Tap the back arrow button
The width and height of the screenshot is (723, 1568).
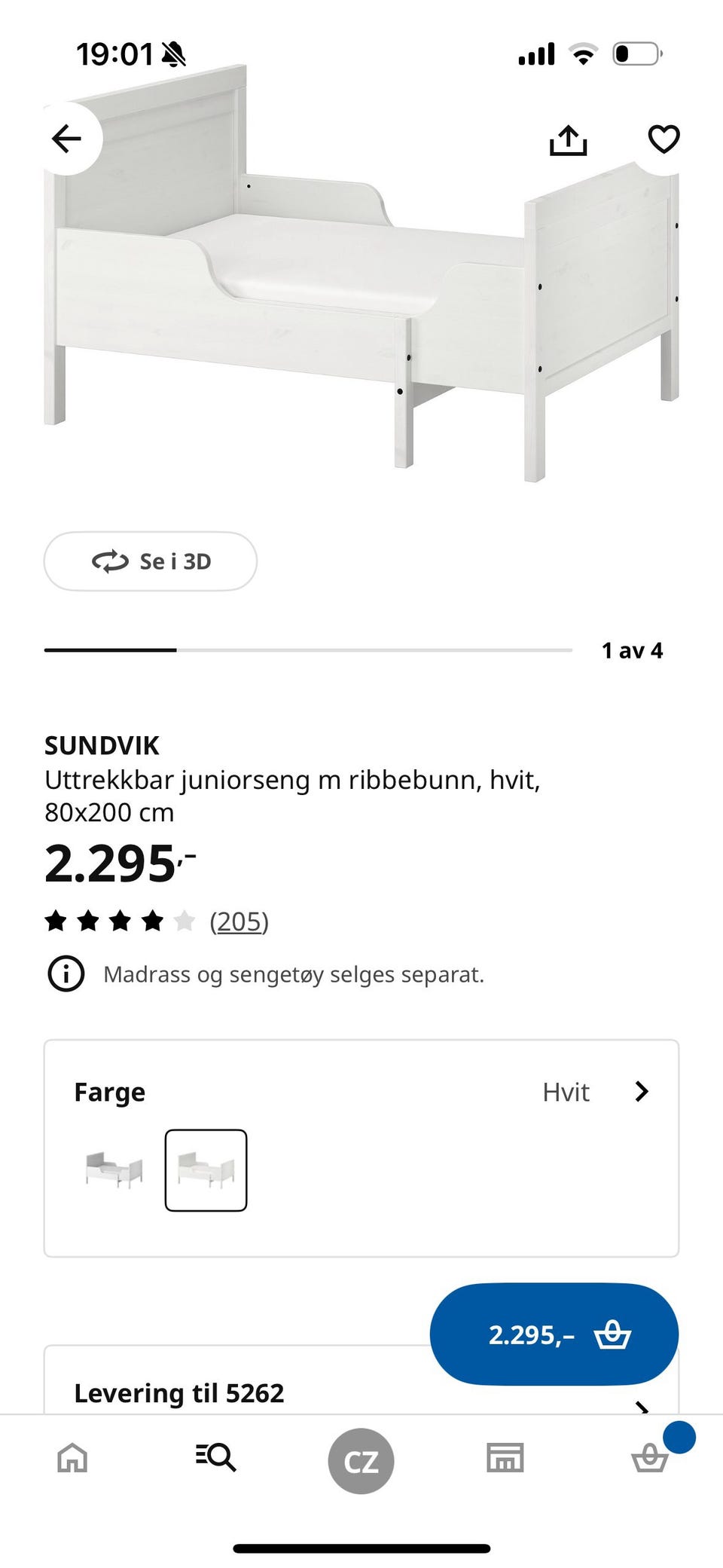pos(66,139)
